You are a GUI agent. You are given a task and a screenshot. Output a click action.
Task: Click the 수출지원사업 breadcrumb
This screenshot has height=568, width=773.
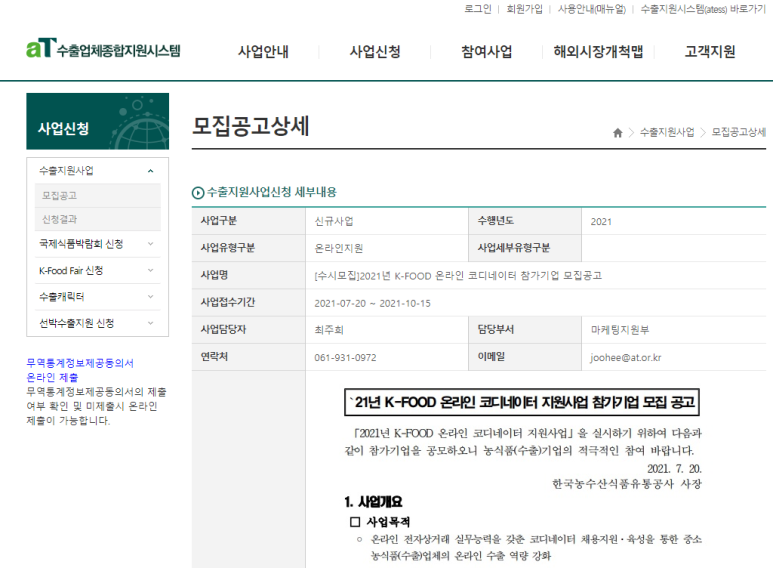pyautogui.click(x=667, y=132)
